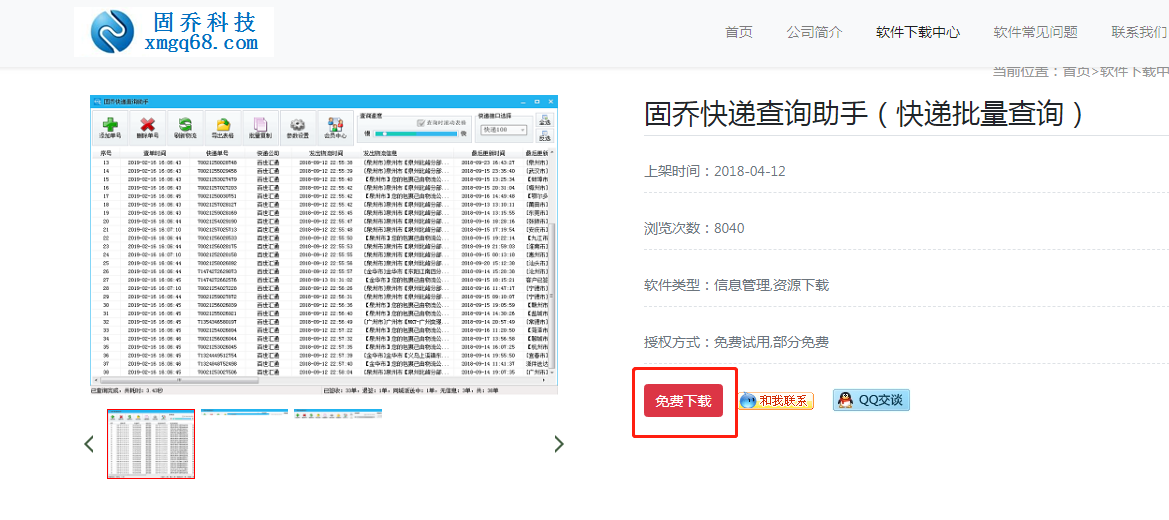Open 软件常见问题 navigation item
1169x520 pixels.
(1036, 32)
